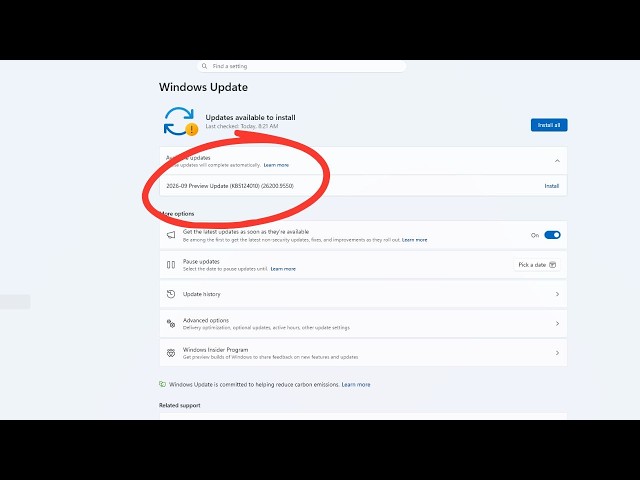This screenshot has width=640, height=480.
Task: Open Learn more link for Pause updates
Action: [x=283, y=269]
